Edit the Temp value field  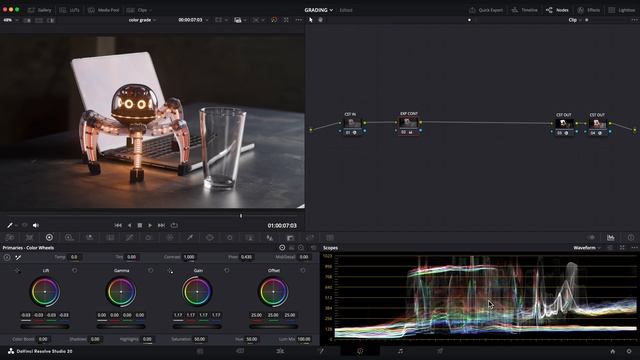[x=74, y=257]
